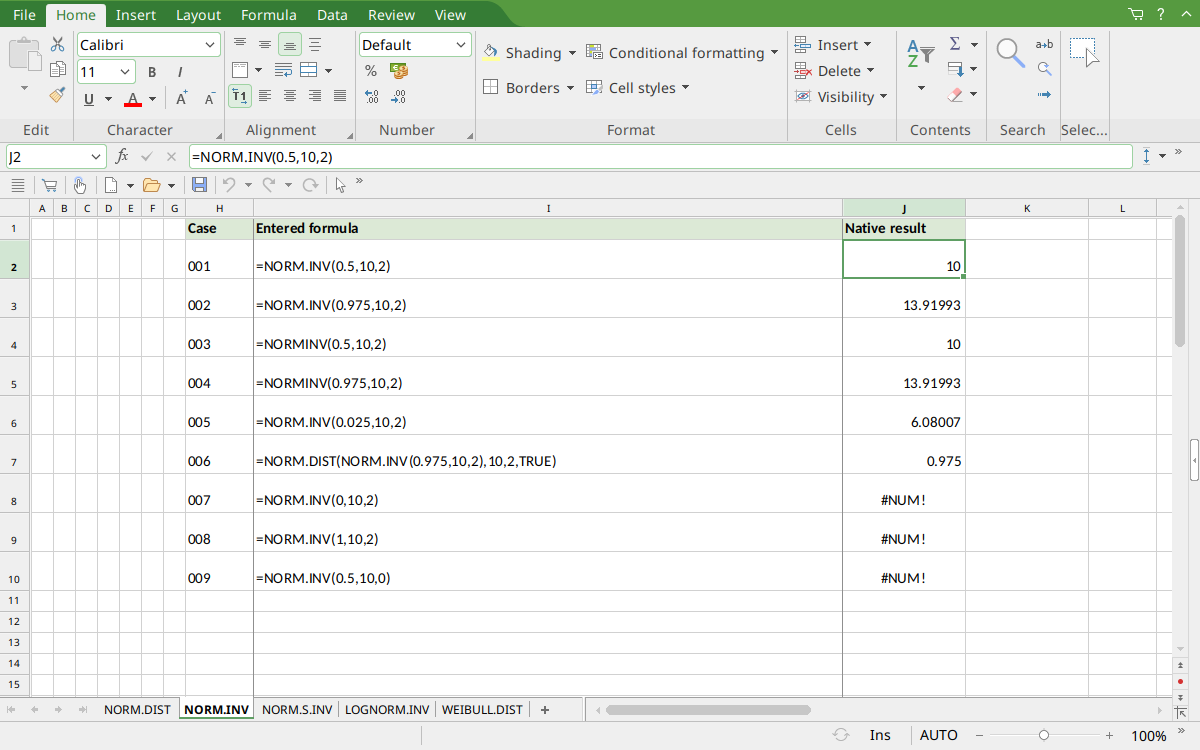Click the touch mode hand icon

(79, 185)
